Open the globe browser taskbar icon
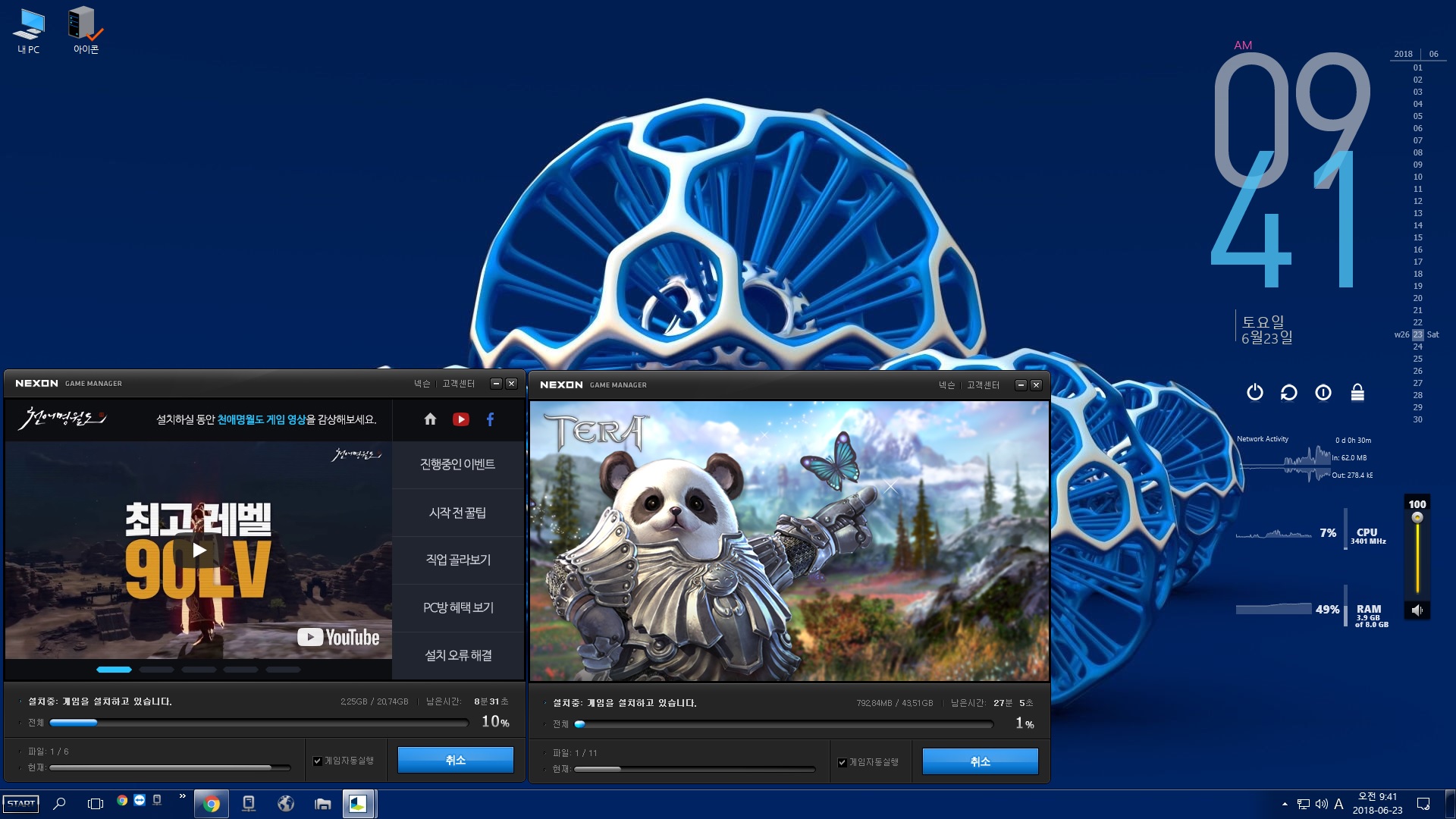1456x819 pixels. click(286, 804)
